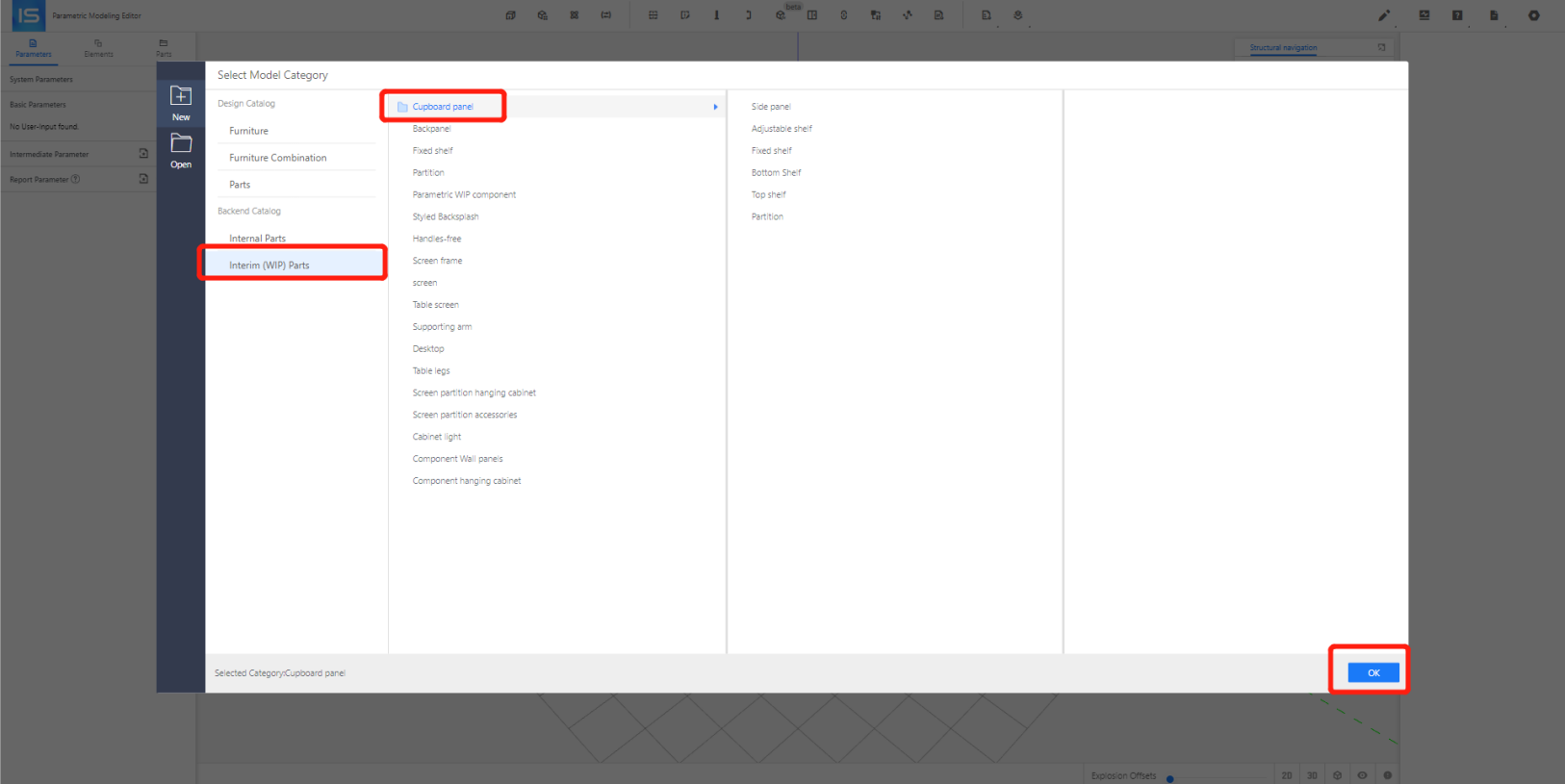The image size is (1565, 784).
Task: Click the Report Parameter add icon
Action: pos(143,179)
